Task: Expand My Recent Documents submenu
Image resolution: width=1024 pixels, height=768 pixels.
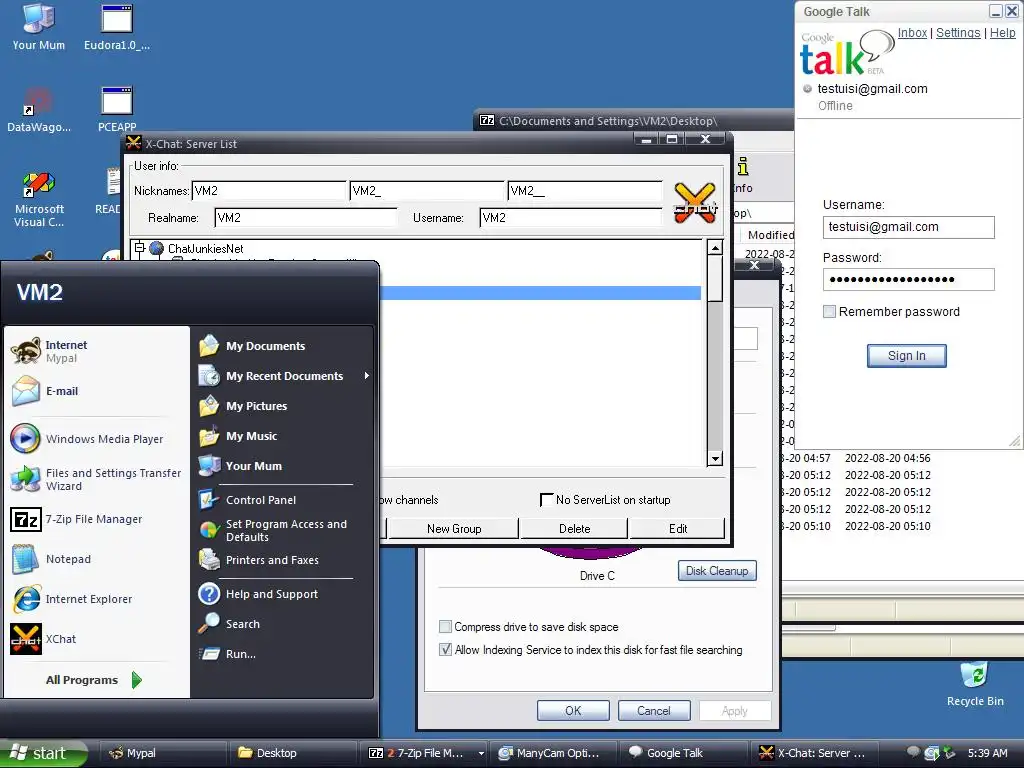Action: (x=283, y=376)
